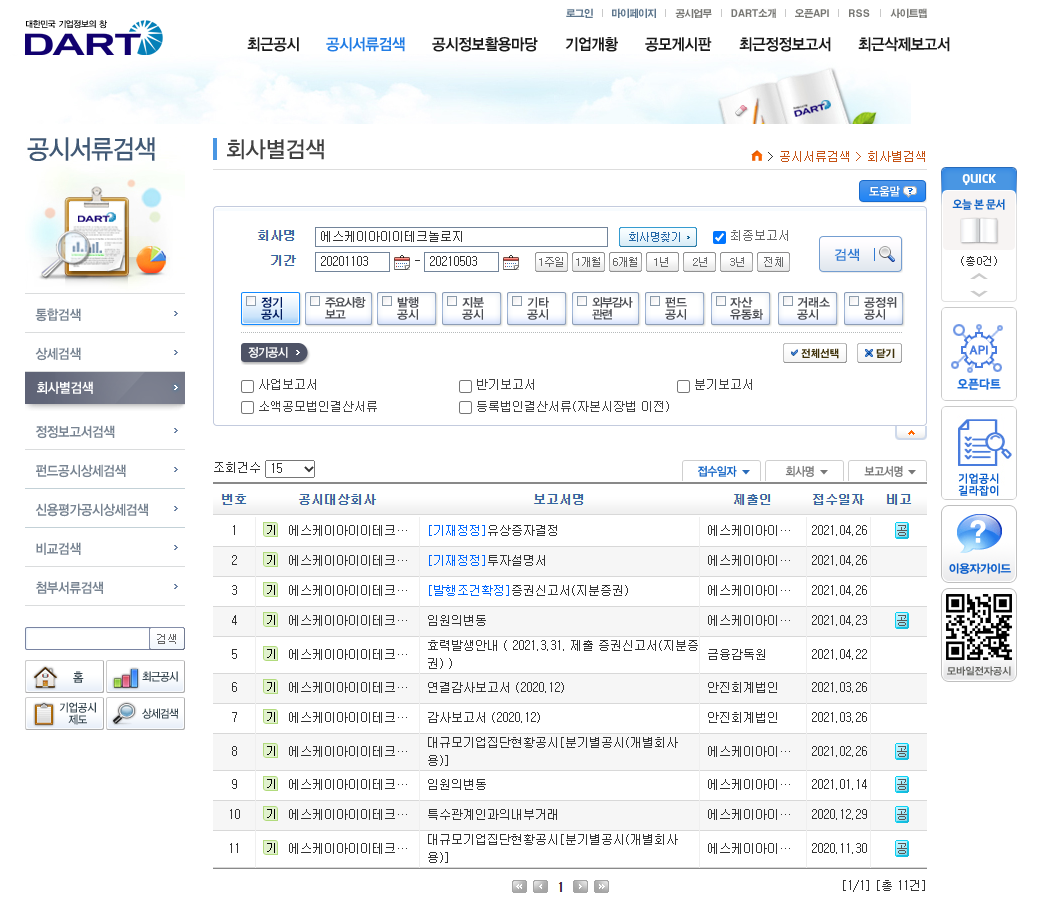Click the 전체선택 button
Viewport: 1041px width, 900px height.
(x=815, y=353)
